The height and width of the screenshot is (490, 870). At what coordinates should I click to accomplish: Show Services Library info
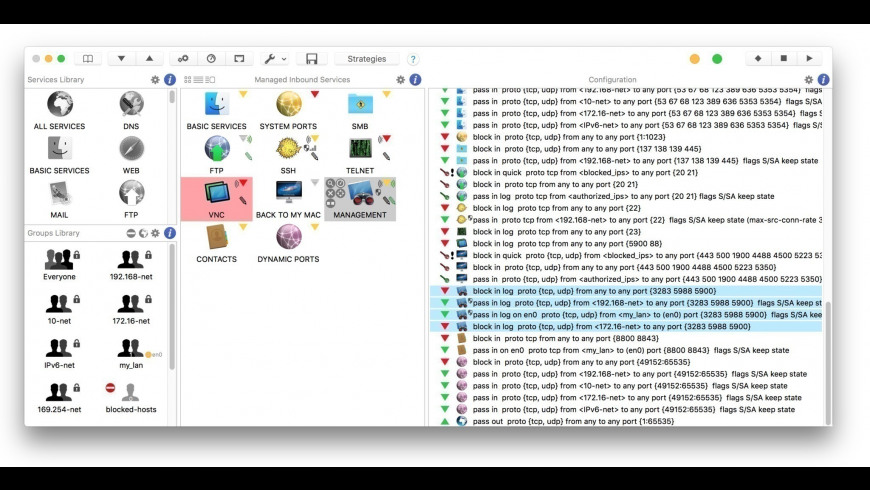tap(170, 80)
